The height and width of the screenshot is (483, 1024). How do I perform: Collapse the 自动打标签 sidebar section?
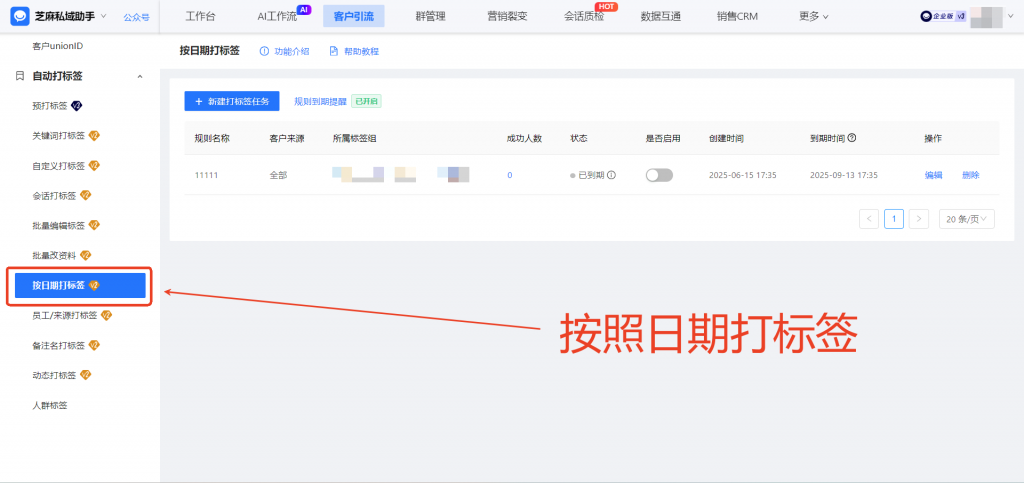[139, 76]
